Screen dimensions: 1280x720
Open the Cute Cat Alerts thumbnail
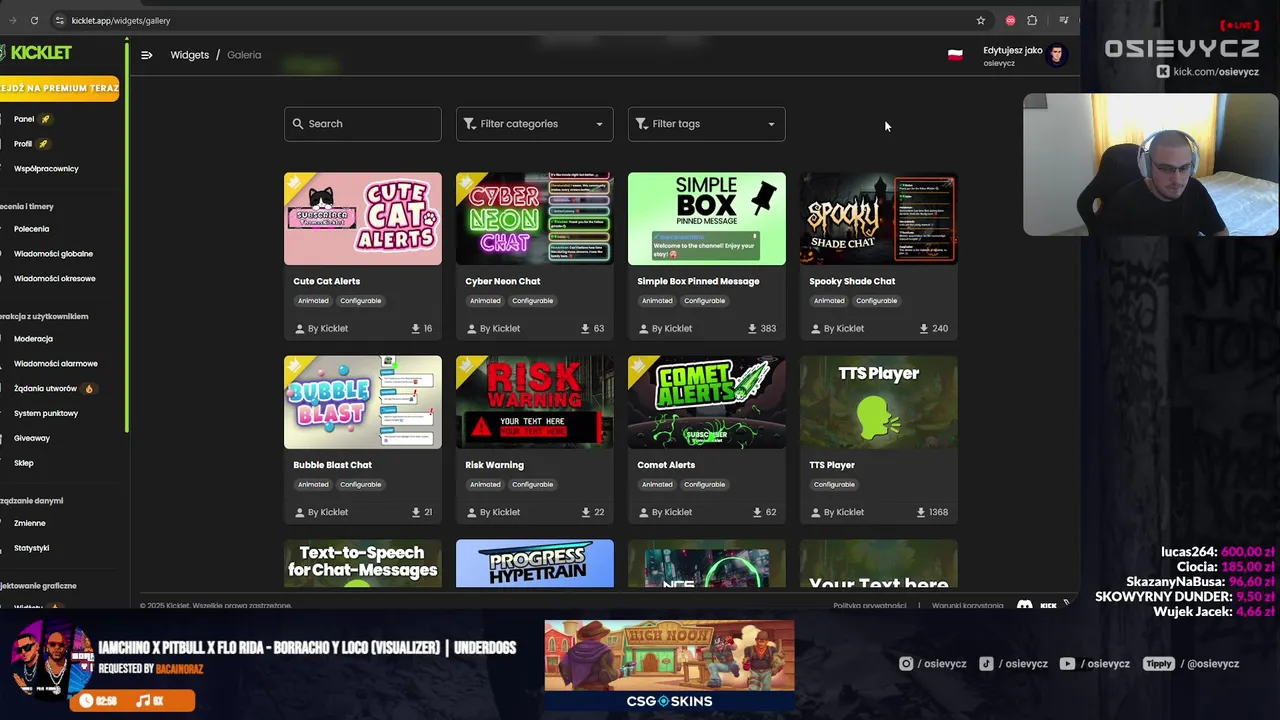pyautogui.click(x=363, y=219)
